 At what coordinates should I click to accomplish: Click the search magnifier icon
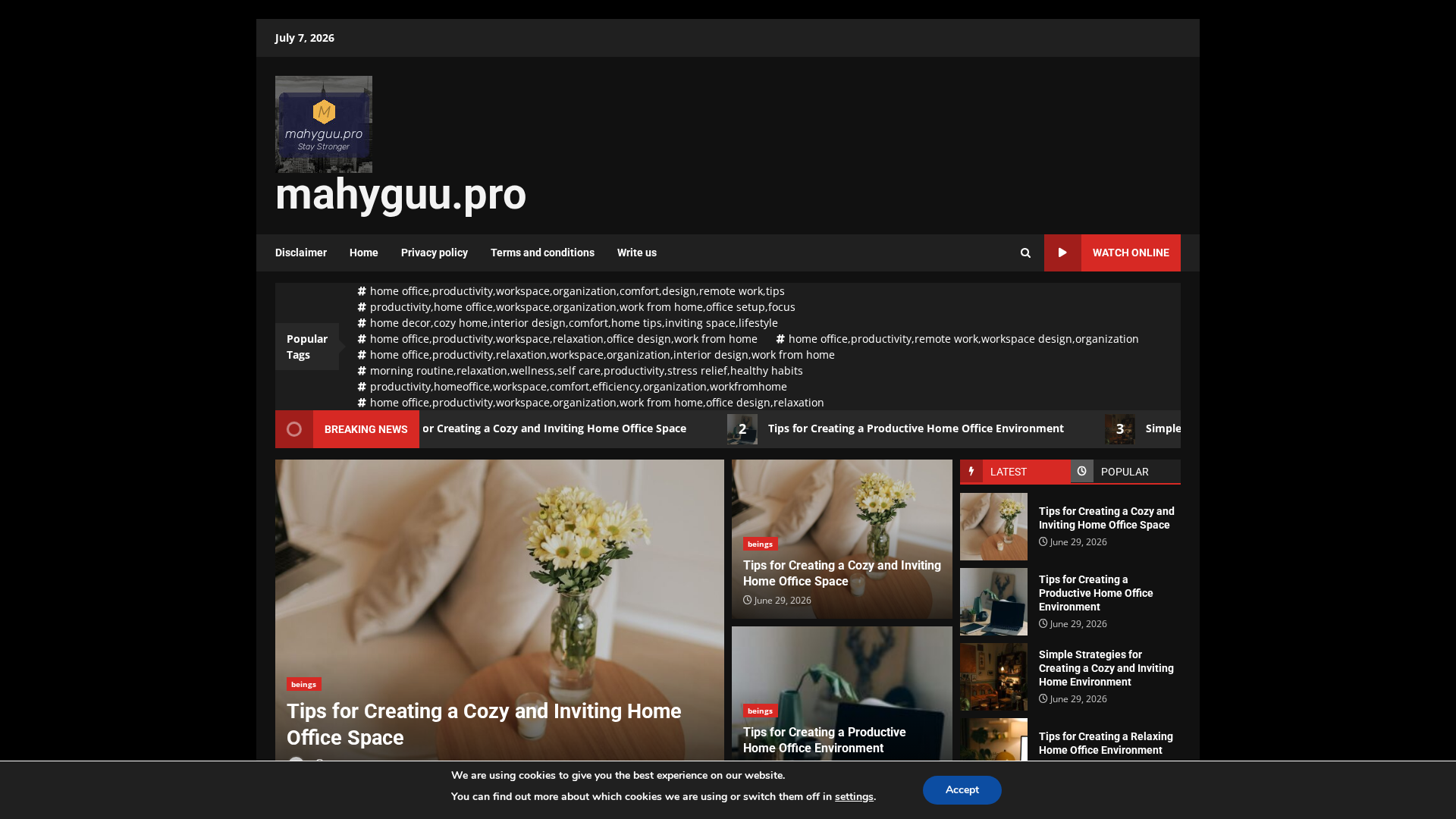[x=1025, y=253]
